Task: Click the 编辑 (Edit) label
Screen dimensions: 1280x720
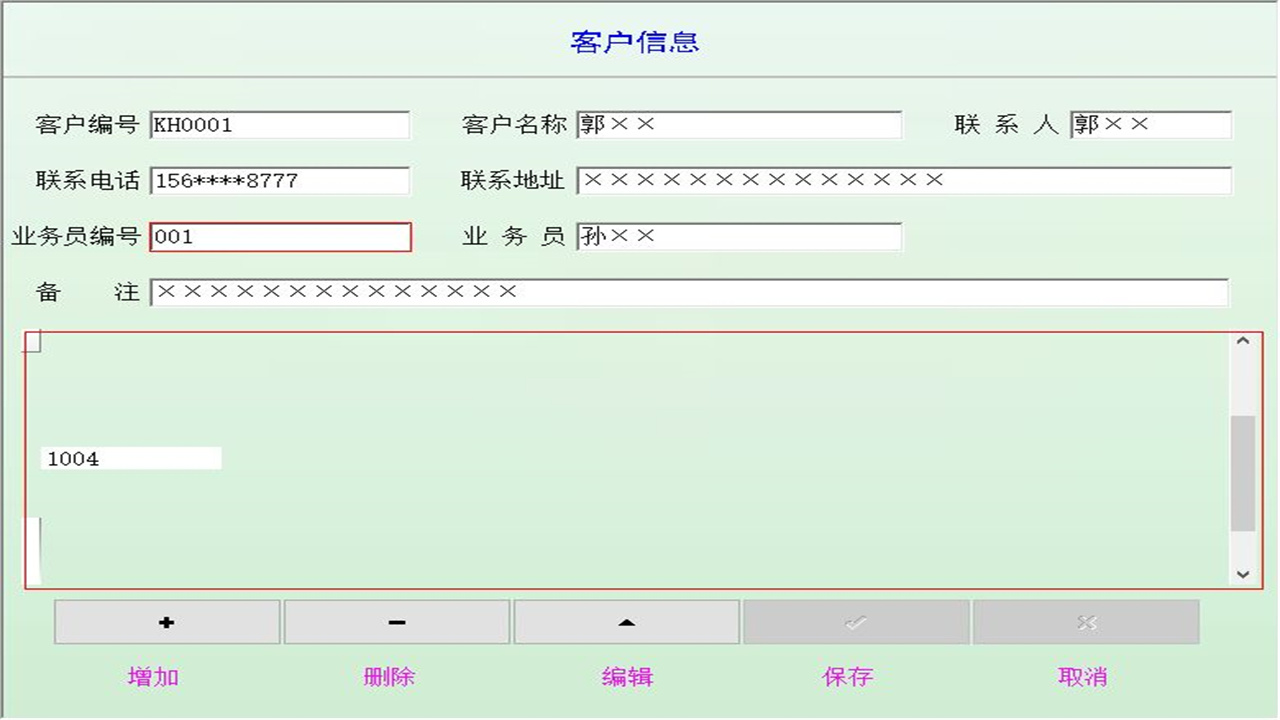Action: click(628, 676)
